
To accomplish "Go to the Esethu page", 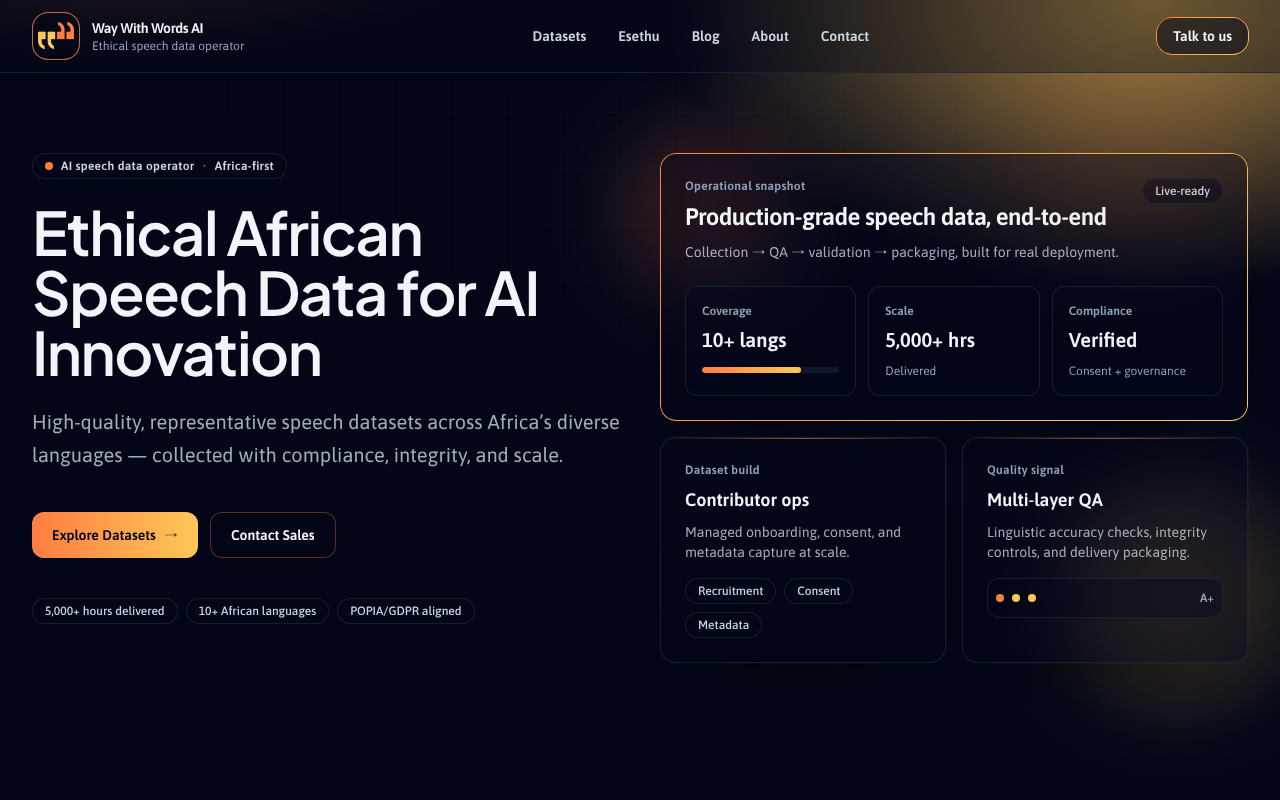I will [x=639, y=36].
